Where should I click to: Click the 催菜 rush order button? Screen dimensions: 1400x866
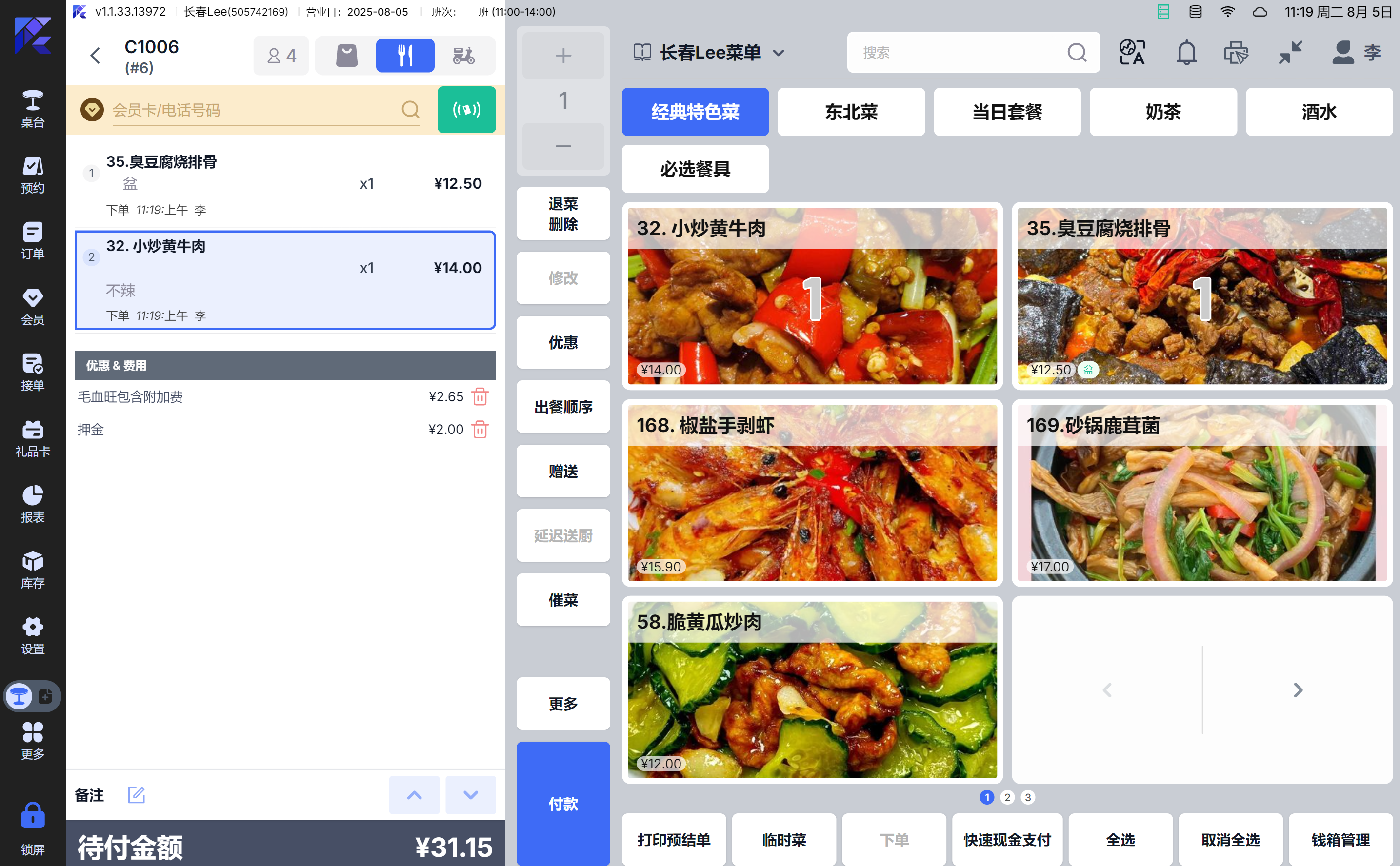[563, 600]
